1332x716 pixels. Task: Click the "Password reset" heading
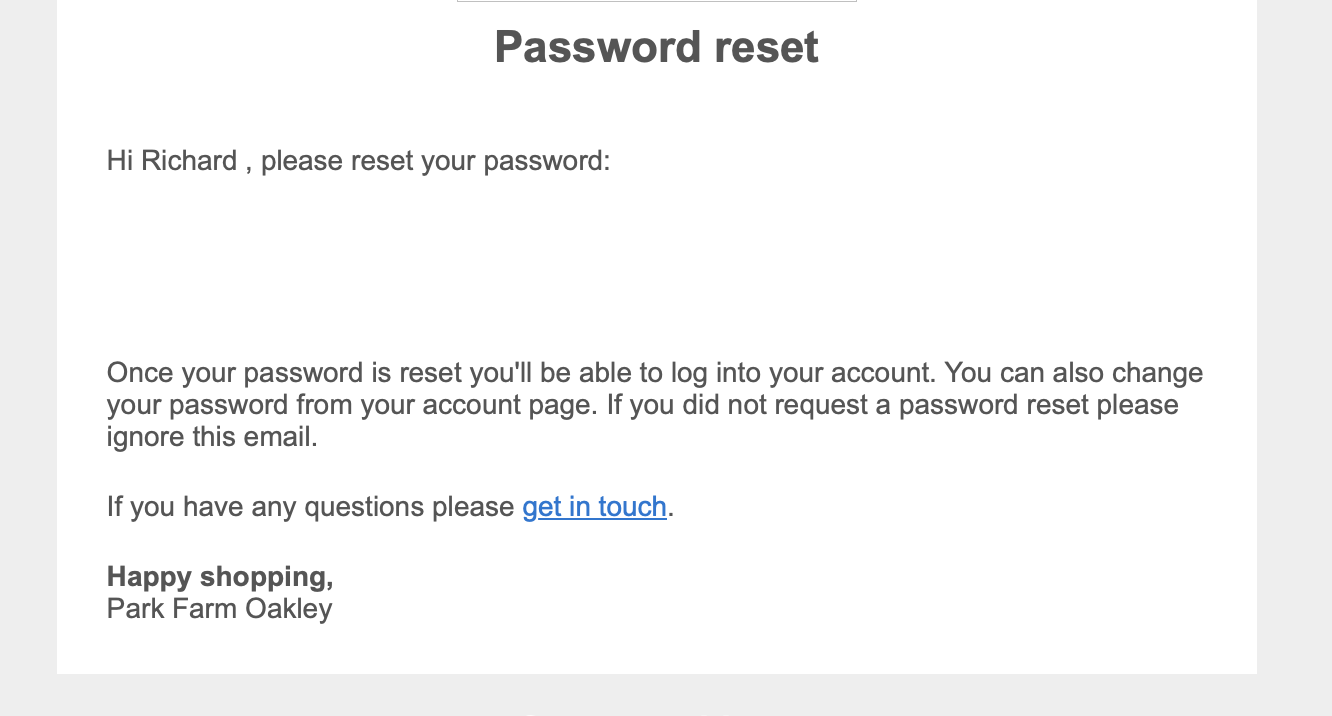(x=656, y=47)
